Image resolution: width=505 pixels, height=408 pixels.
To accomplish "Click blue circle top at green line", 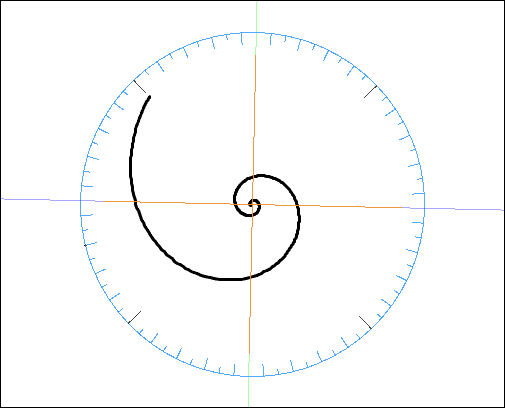I will click(x=256, y=33).
